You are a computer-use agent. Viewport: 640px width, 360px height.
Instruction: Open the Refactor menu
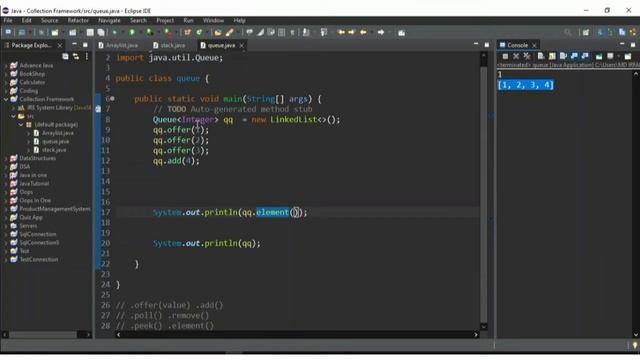click(78, 20)
